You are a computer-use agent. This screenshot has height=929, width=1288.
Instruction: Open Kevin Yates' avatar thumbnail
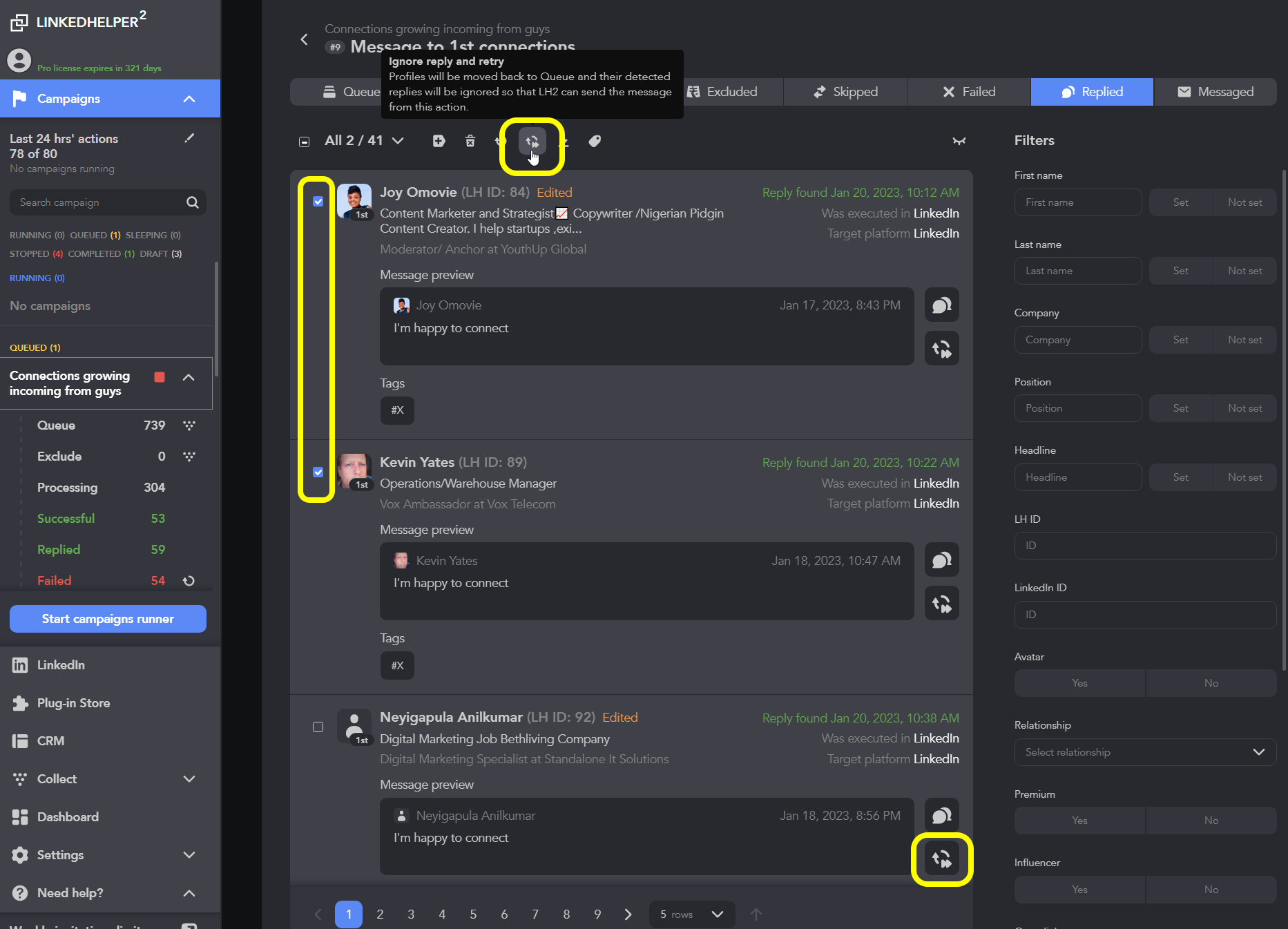(x=354, y=471)
